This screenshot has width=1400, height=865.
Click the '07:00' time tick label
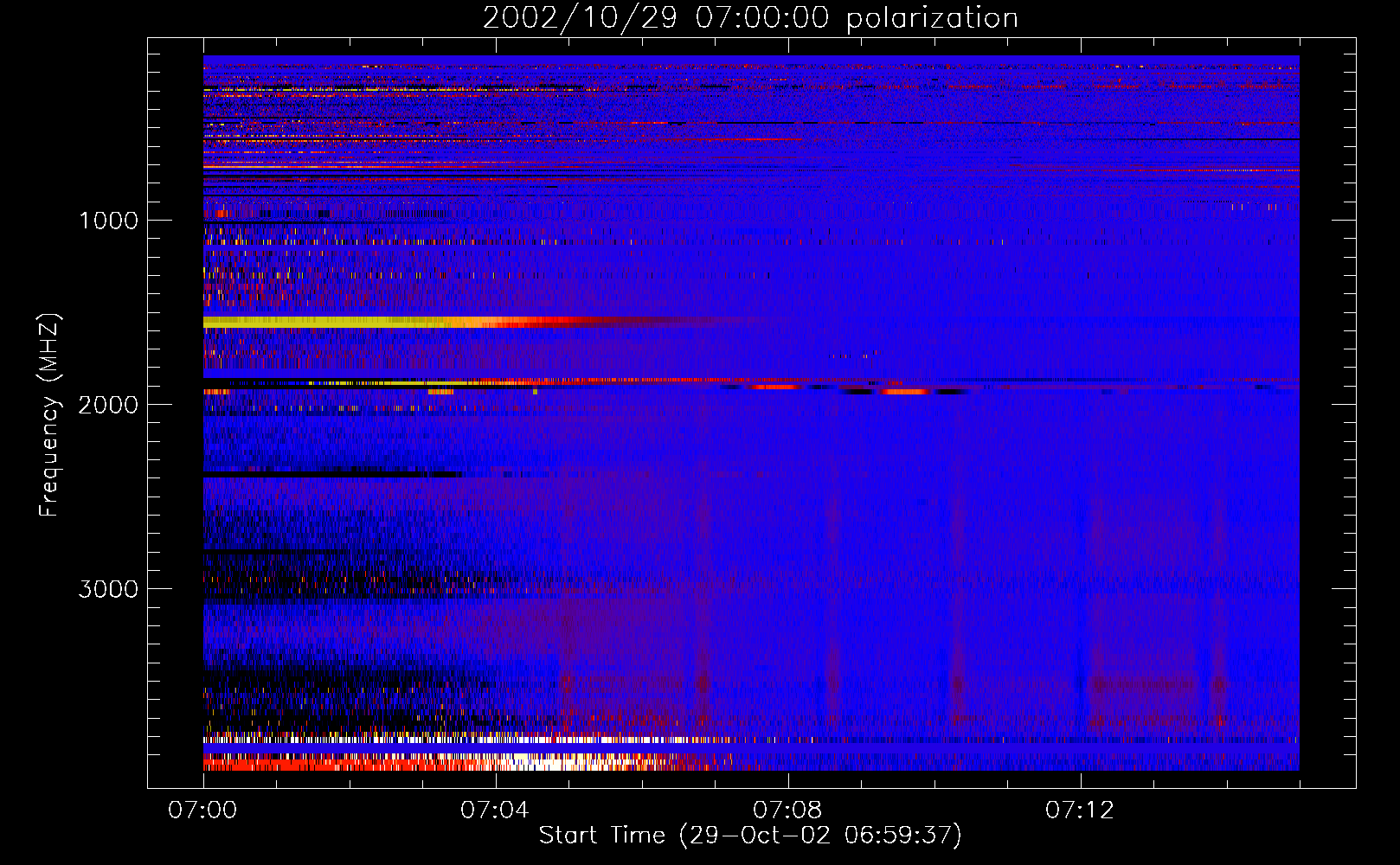pos(202,811)
